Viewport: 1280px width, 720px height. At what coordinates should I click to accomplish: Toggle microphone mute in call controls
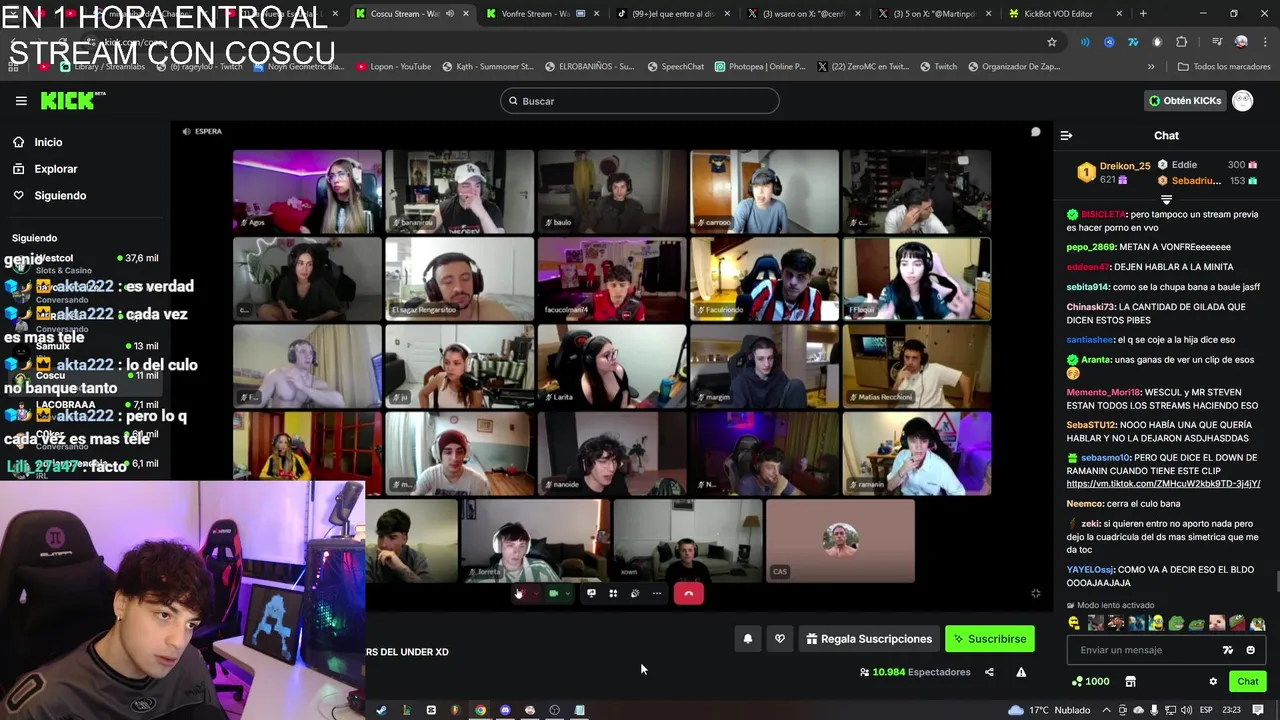tap(519, 594)
